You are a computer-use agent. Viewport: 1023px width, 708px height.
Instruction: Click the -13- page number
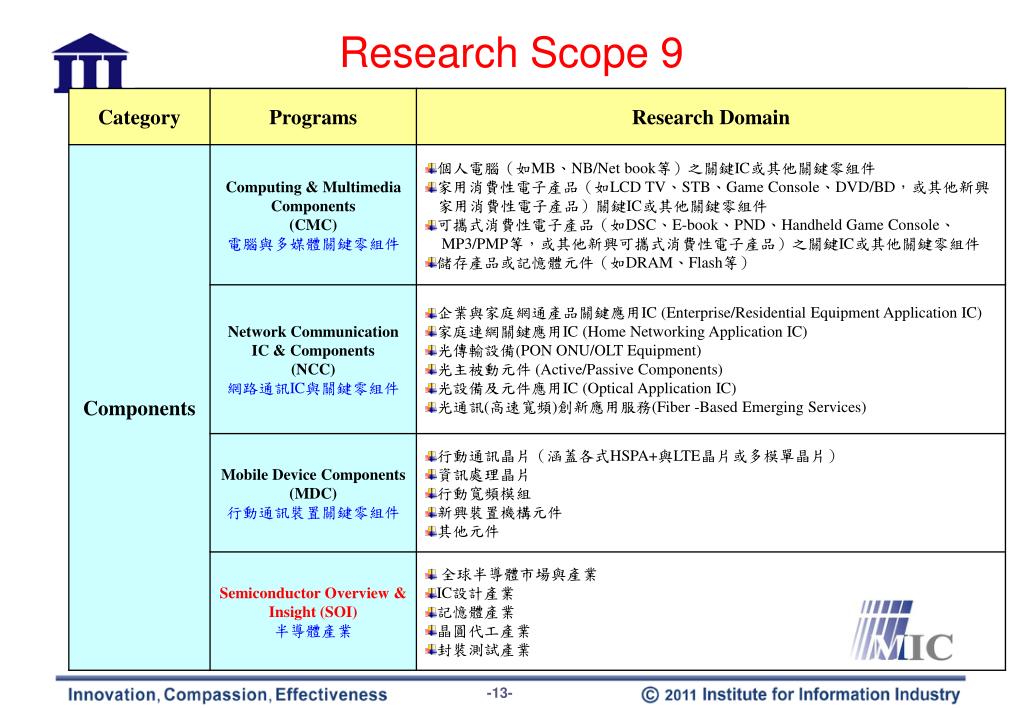tap(500, 693)
